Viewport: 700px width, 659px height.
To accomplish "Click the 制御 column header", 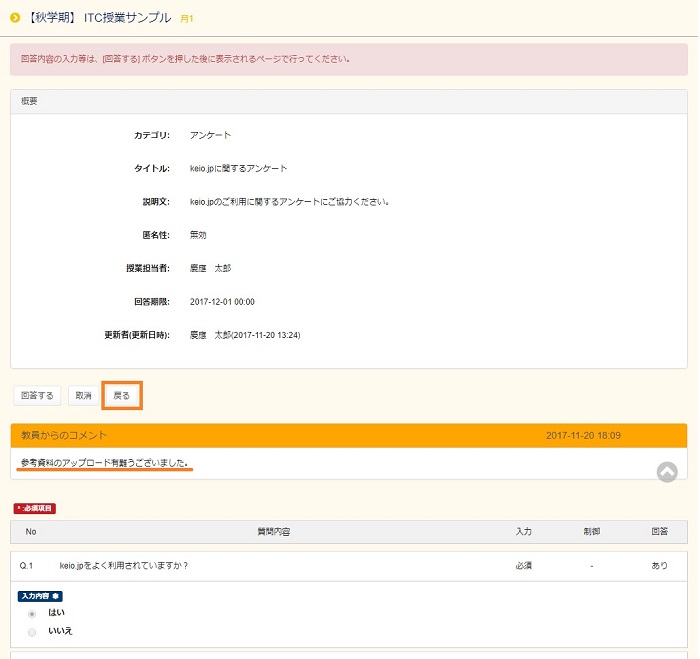I will 592,532.
